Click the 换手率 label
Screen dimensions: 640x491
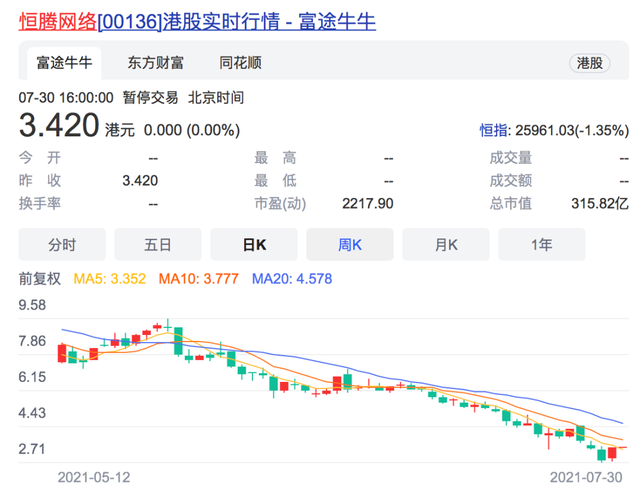(40, 203)
